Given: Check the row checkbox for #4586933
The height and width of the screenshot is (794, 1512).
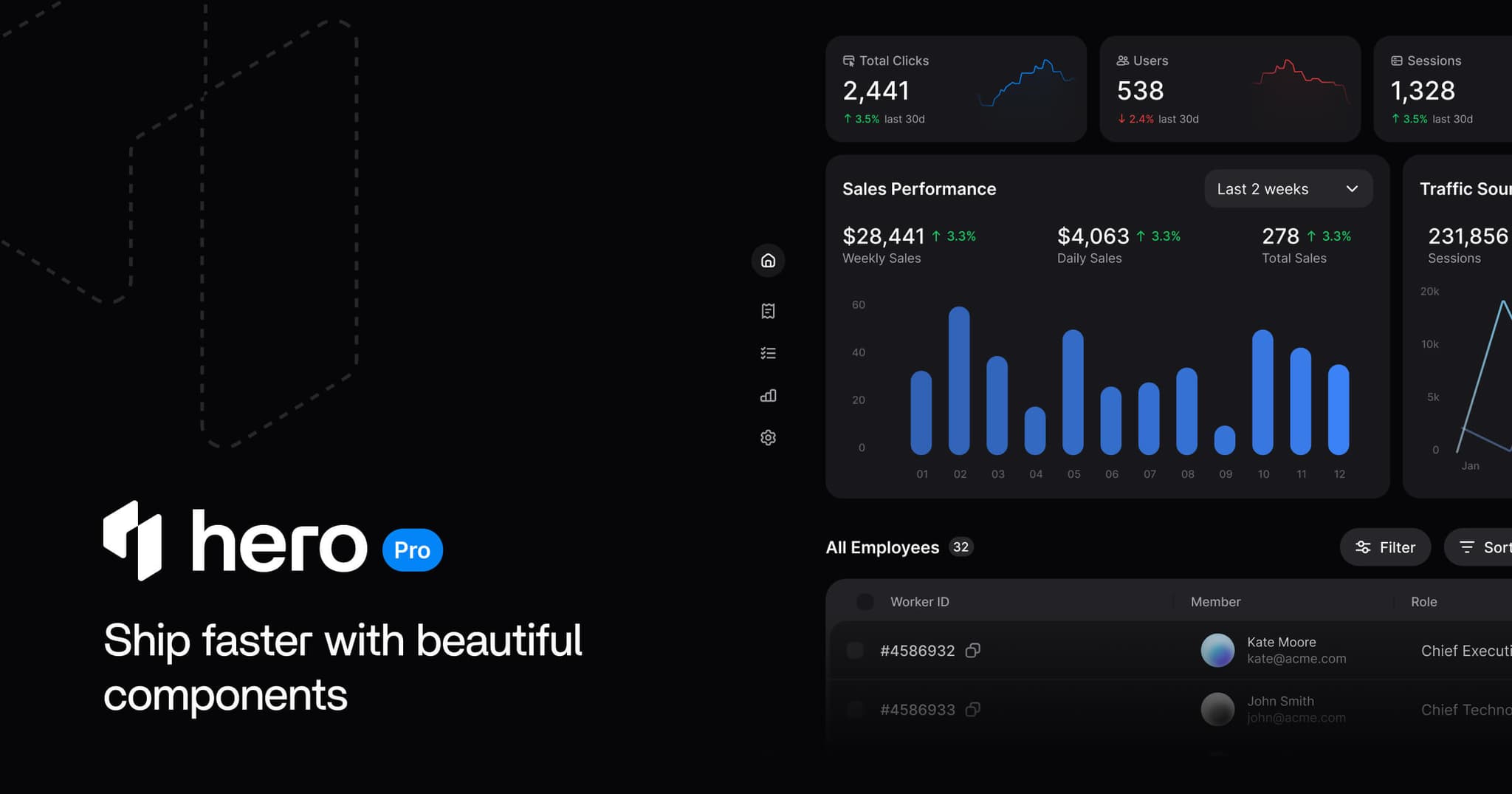Looking at the screenshot, I should click(855, 709).
